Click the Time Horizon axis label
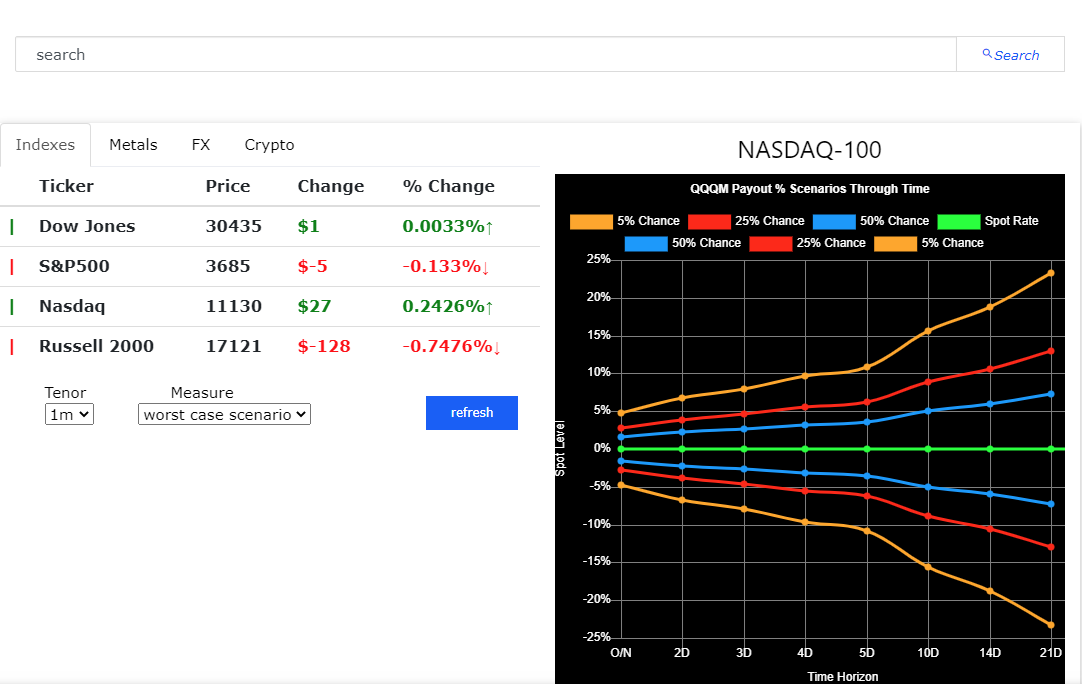 [843, 677]
